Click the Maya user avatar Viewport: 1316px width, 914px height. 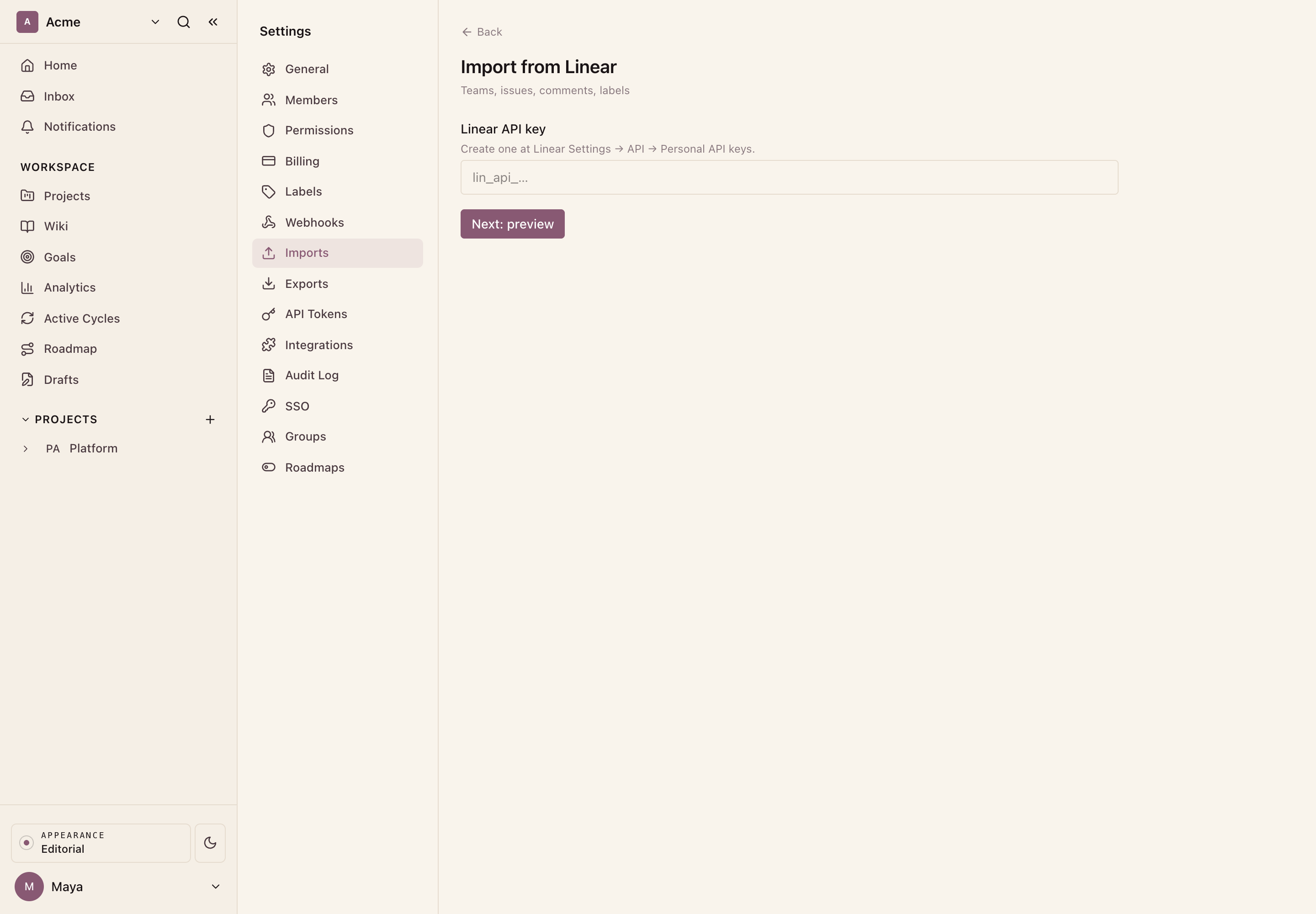[x=29, y=887]
